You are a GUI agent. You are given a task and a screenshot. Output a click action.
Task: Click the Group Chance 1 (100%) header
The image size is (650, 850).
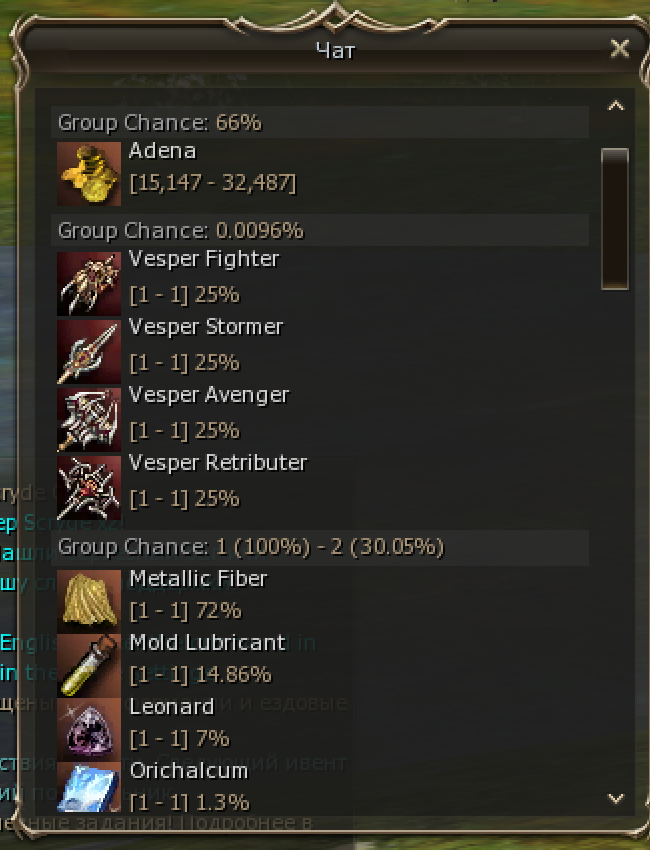[320, 547]
